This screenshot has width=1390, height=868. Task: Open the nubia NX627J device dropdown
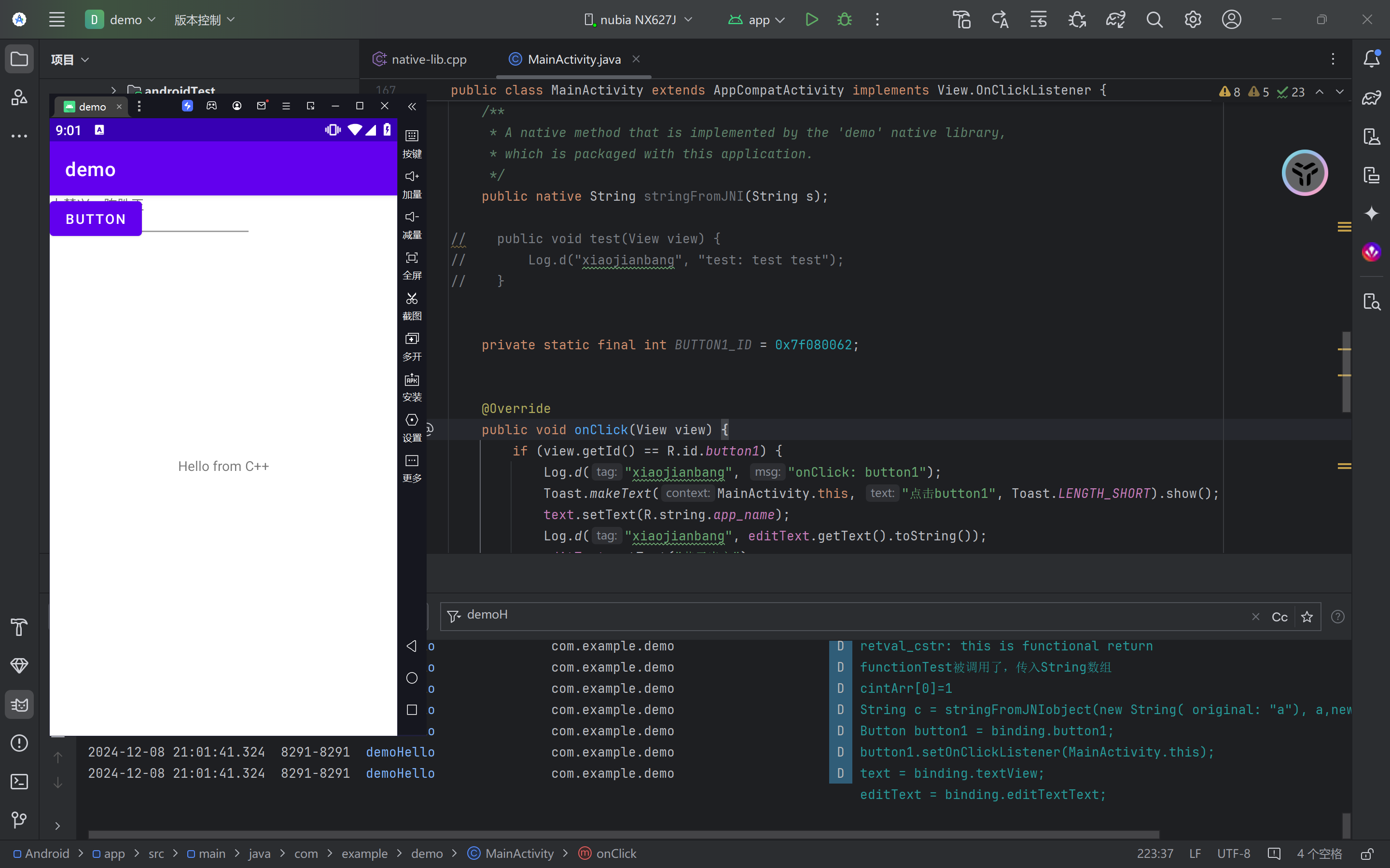point(638,19)
